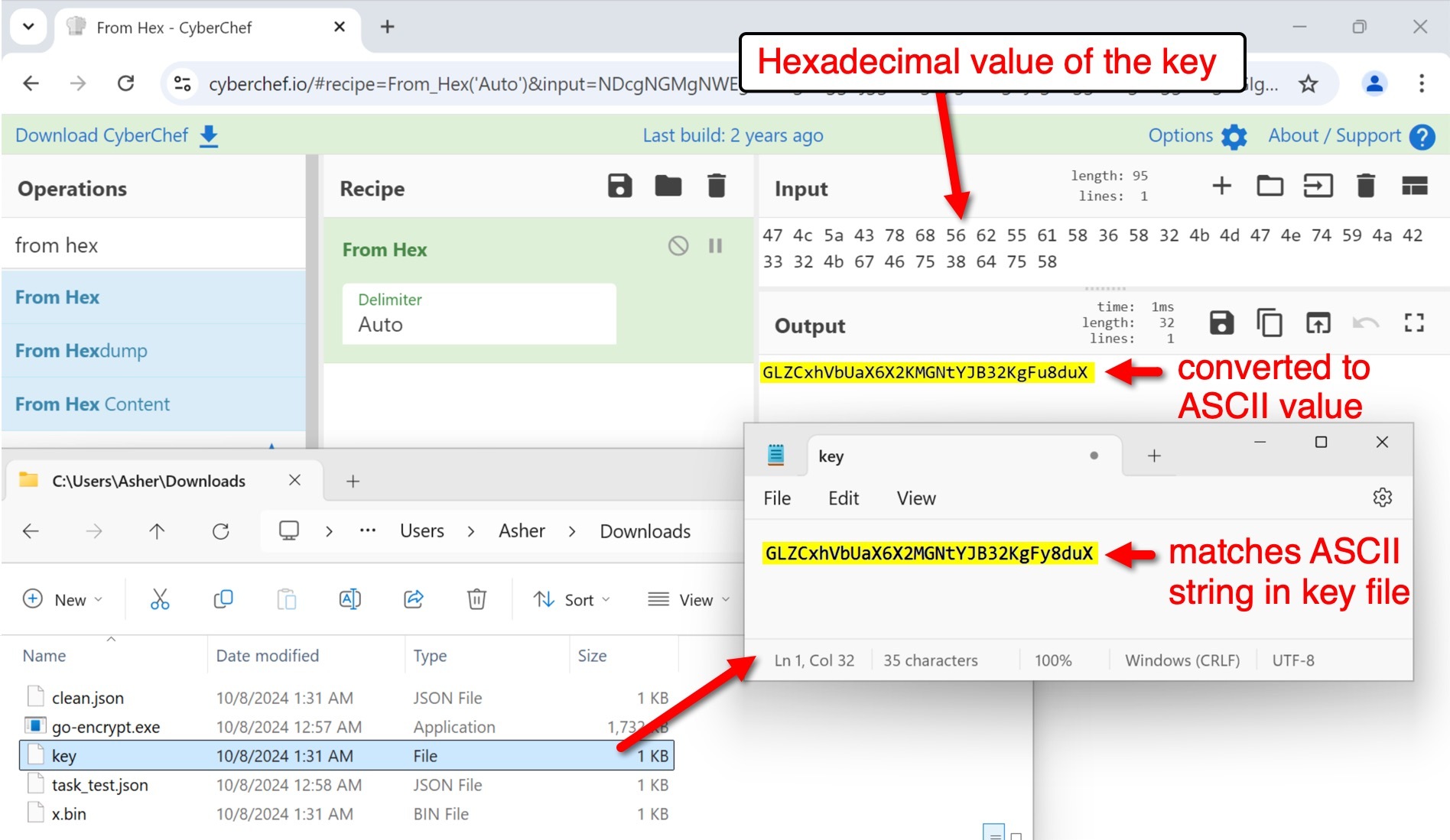The image size is (1450, 840).
Task: Expand the breadcrumb chevron after Asher
Action: 572,531
